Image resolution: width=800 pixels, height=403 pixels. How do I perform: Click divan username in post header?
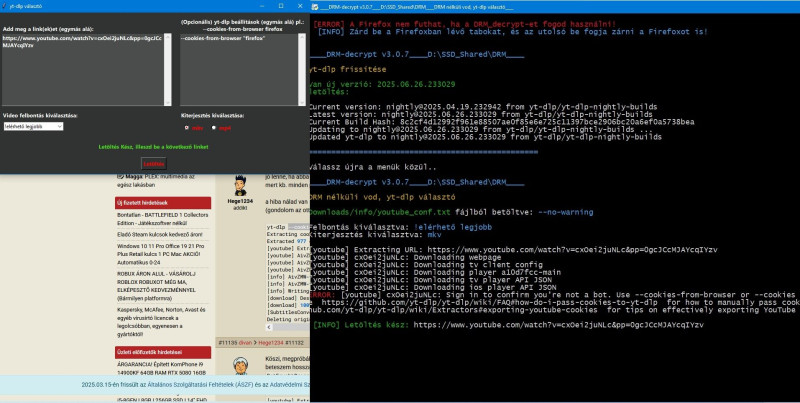pos(245,343)
